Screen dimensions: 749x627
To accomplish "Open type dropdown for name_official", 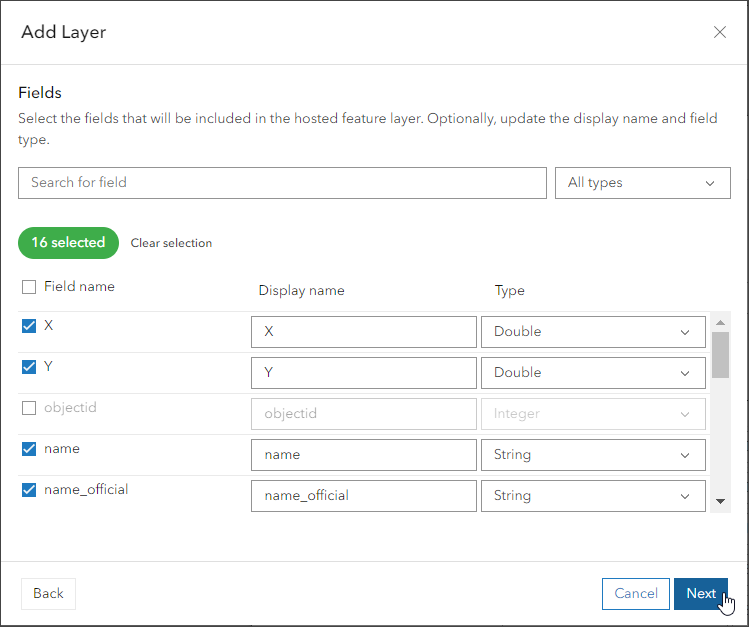I will (593, 496).
